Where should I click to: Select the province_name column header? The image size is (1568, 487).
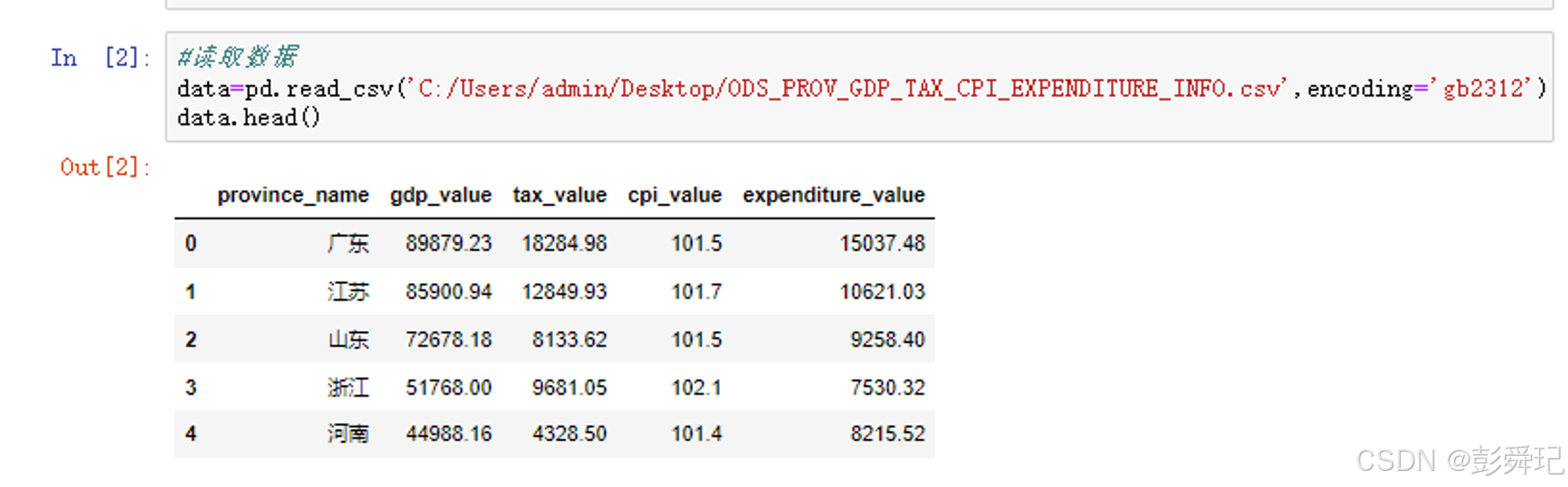pyautogui.click(x=293, y=195)
